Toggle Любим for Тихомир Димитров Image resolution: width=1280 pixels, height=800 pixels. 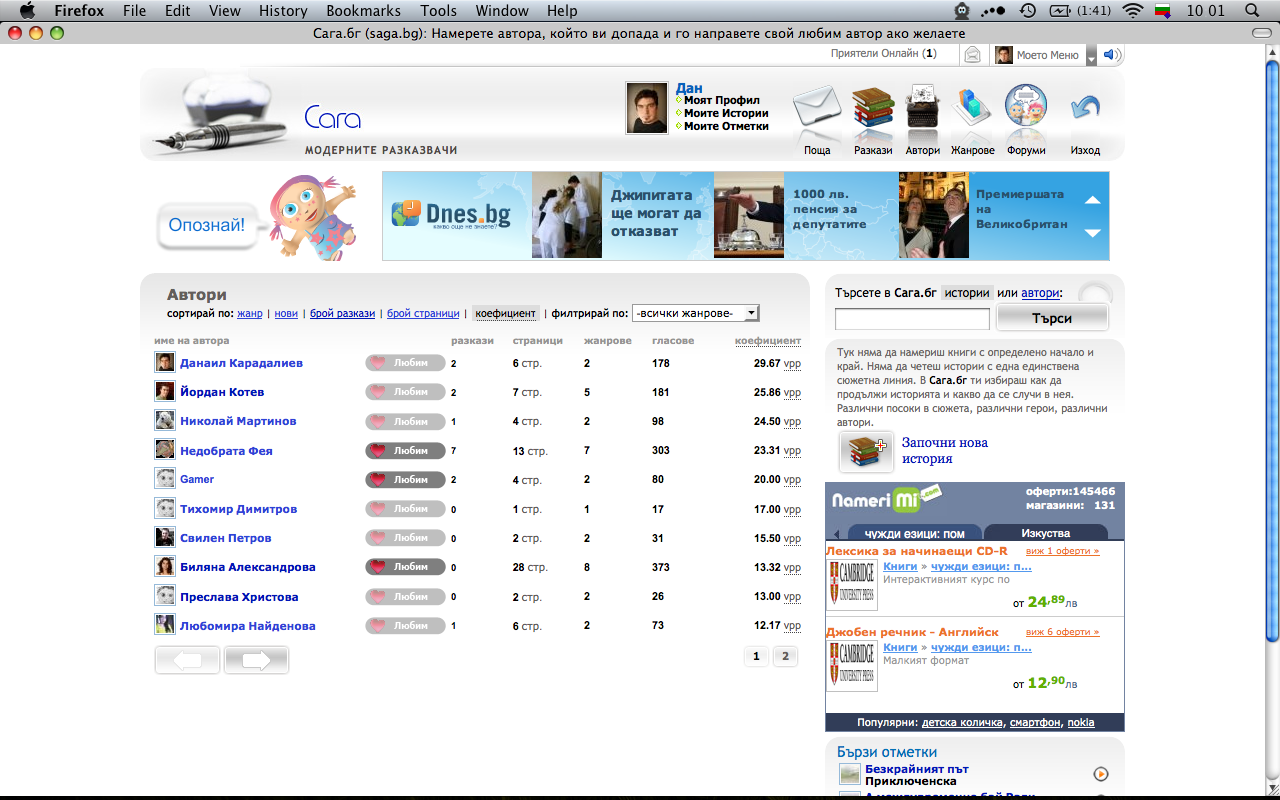click(405, 509)
